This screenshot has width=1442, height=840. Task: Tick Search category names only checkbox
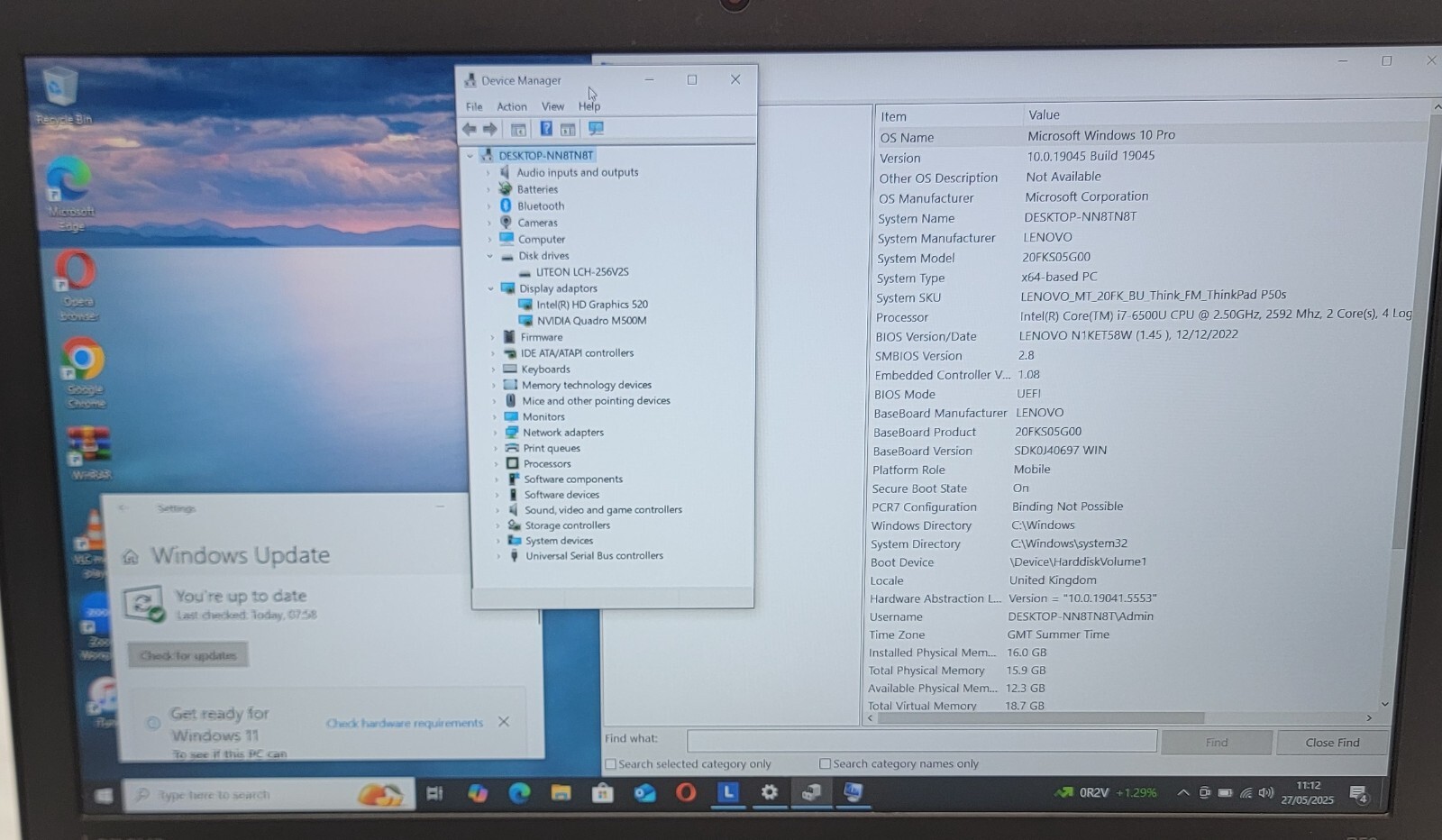coord(825,763)
